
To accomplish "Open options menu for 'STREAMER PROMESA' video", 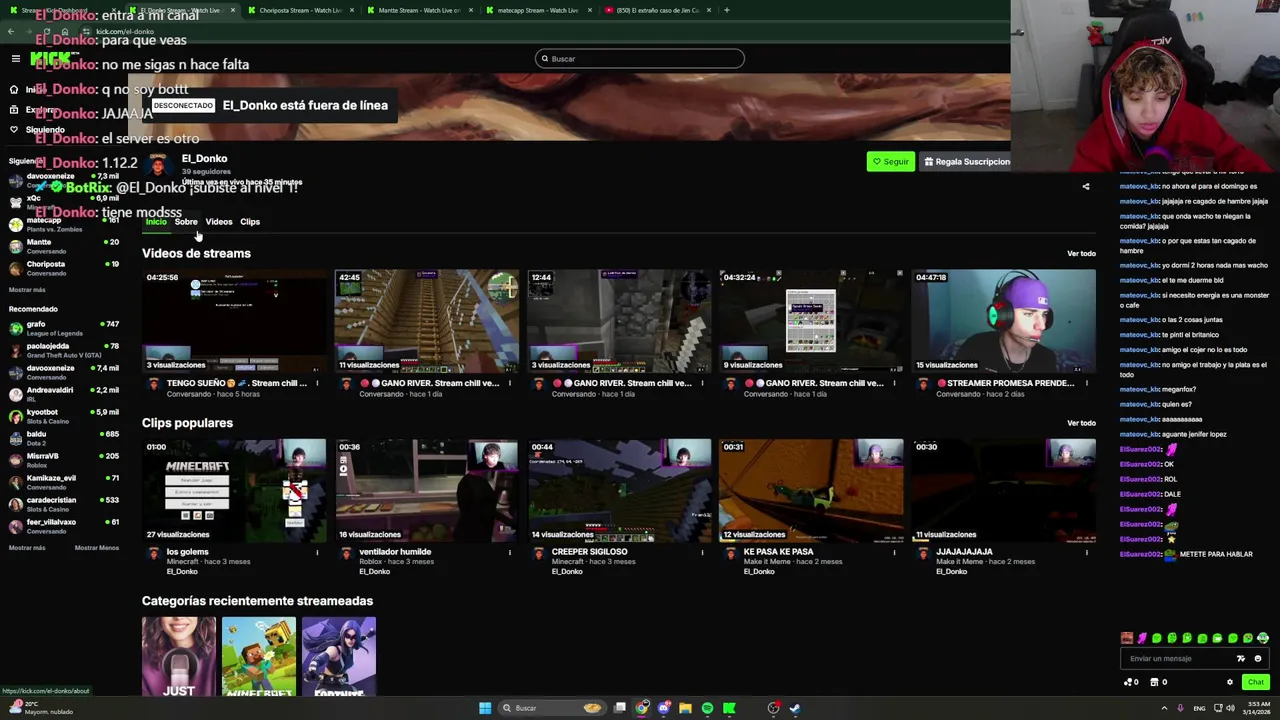I will [1086, 383].
